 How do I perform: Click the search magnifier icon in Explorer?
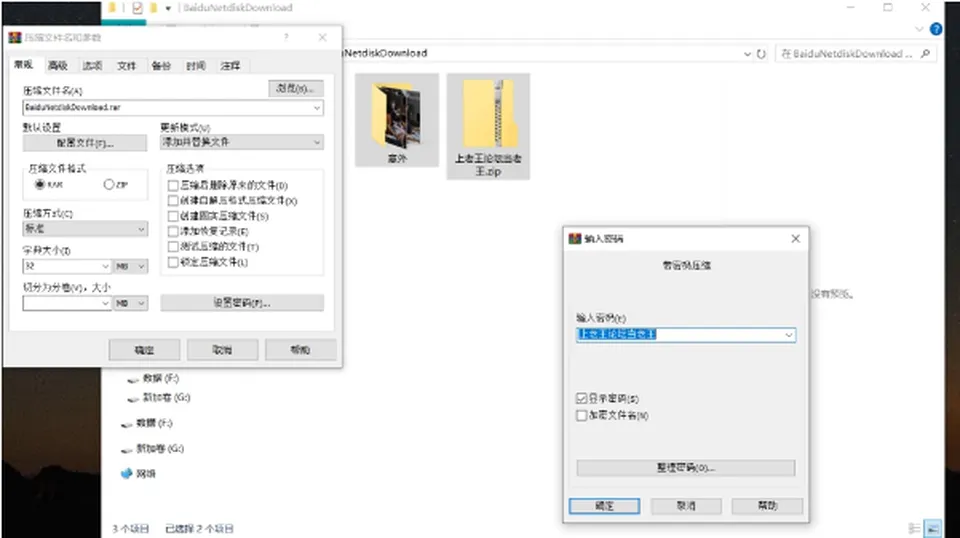point(925,54)
